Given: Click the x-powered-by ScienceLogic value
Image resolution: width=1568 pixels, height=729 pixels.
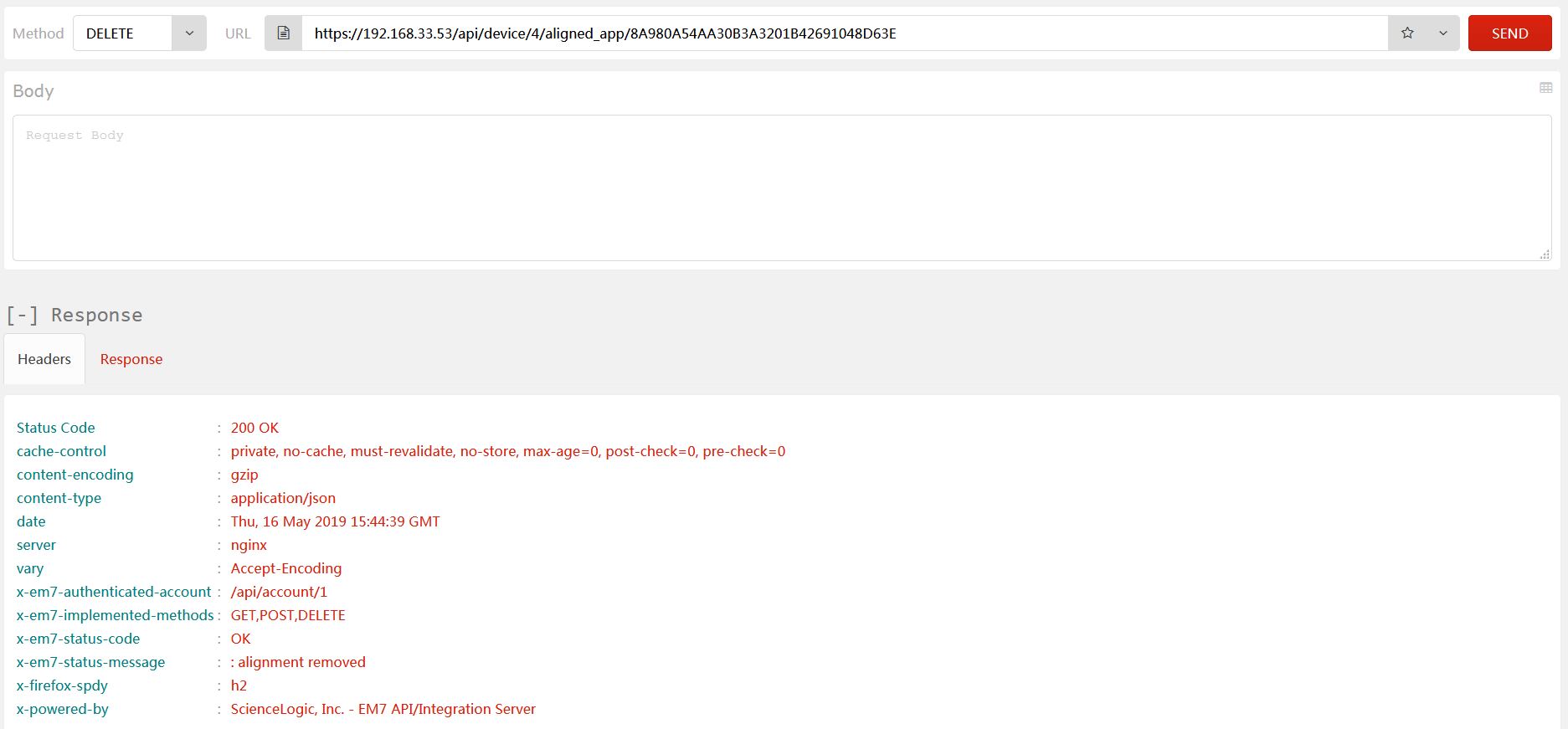Looking at the screenshot, I should [x=383, y=709].
